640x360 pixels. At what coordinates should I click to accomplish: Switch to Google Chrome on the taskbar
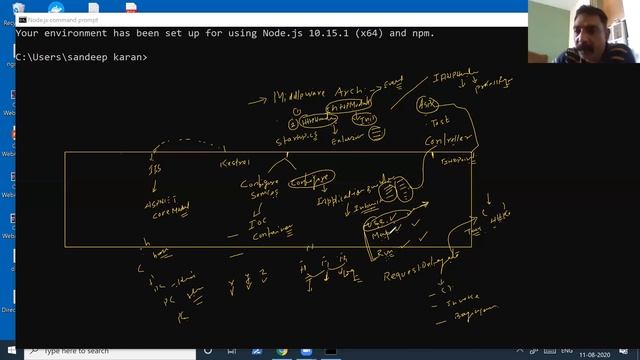click(x=282, y=351)
